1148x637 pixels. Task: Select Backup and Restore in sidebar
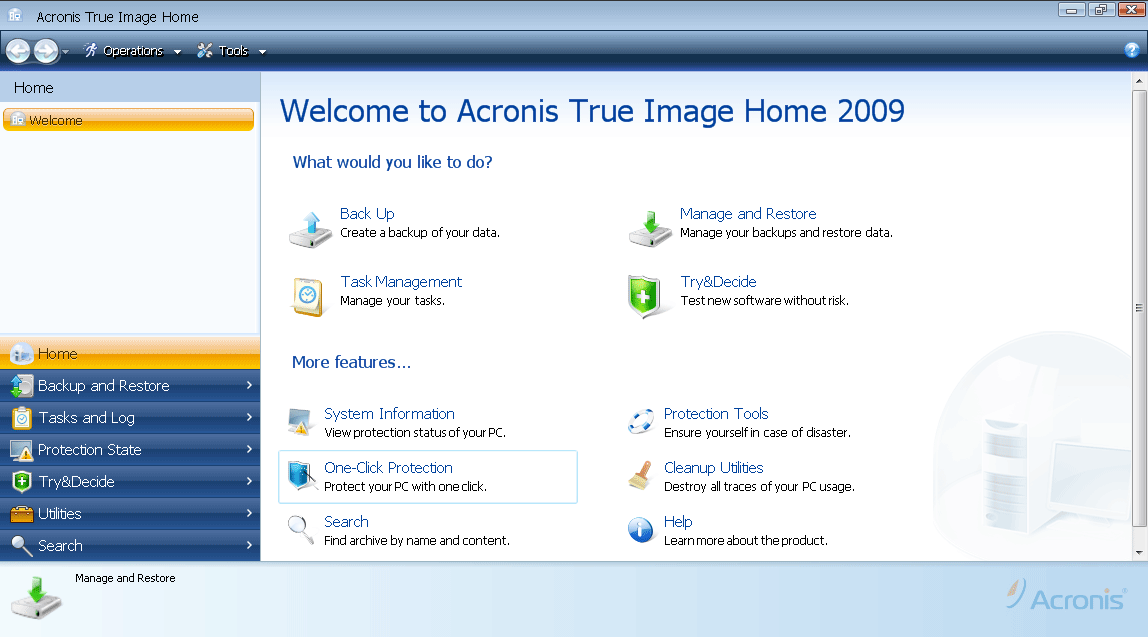[x=130, y=385]
